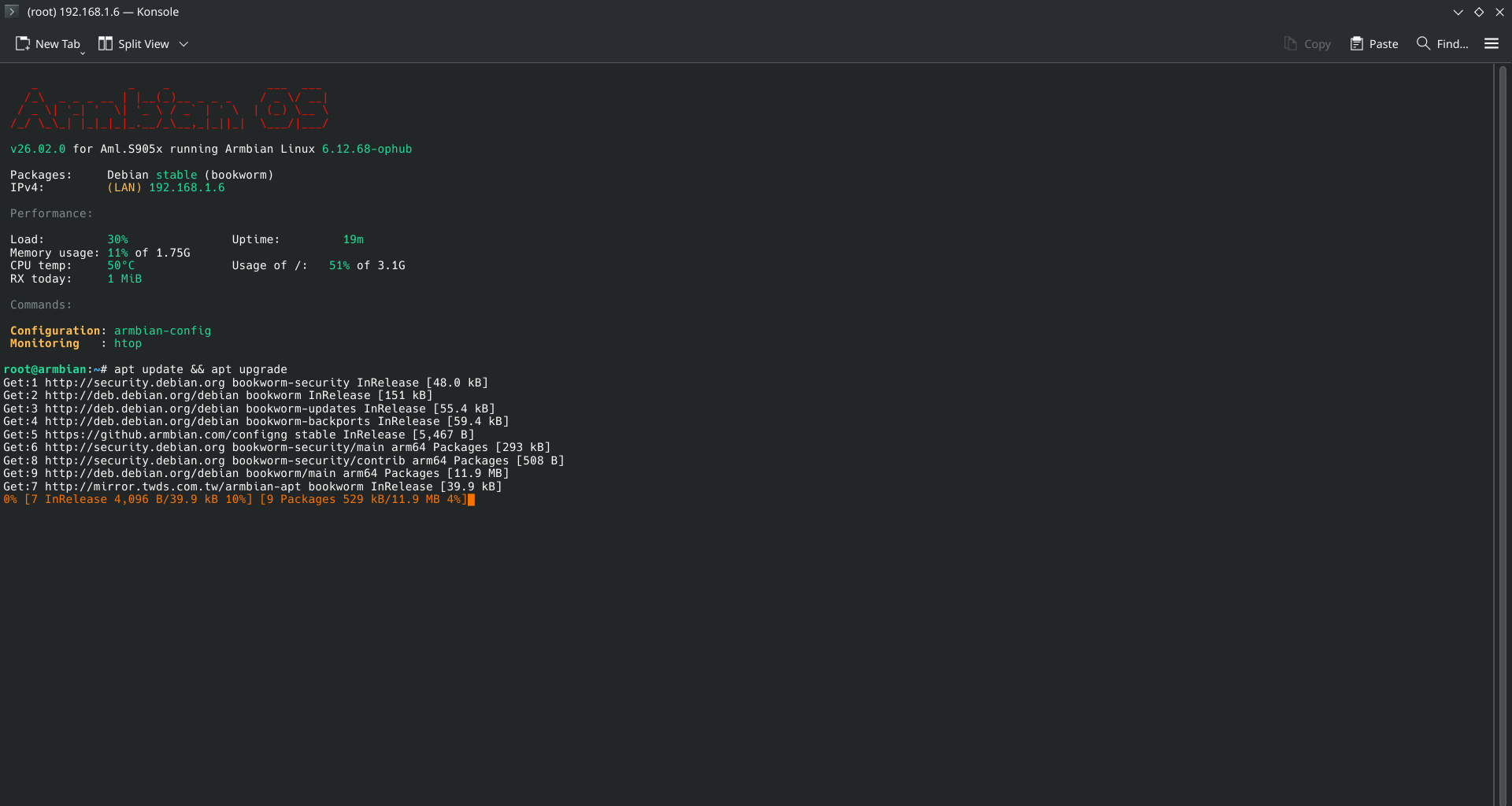This screenshot has height=806, width=1512.
Task: Click the Copy toolbar icon
Action: click(x=1290, y=44)
